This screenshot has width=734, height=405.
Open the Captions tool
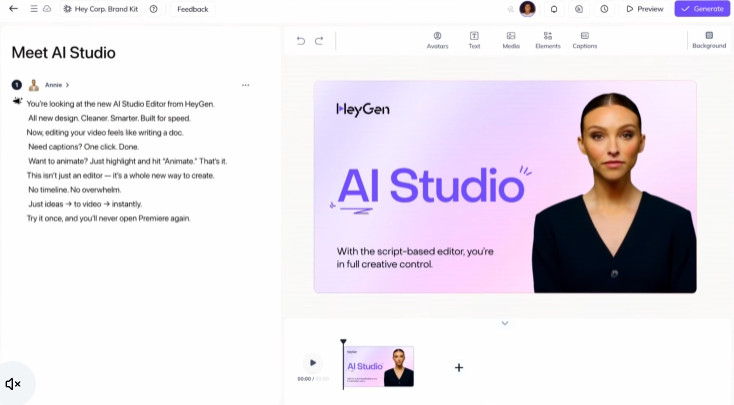click(584, 40)
